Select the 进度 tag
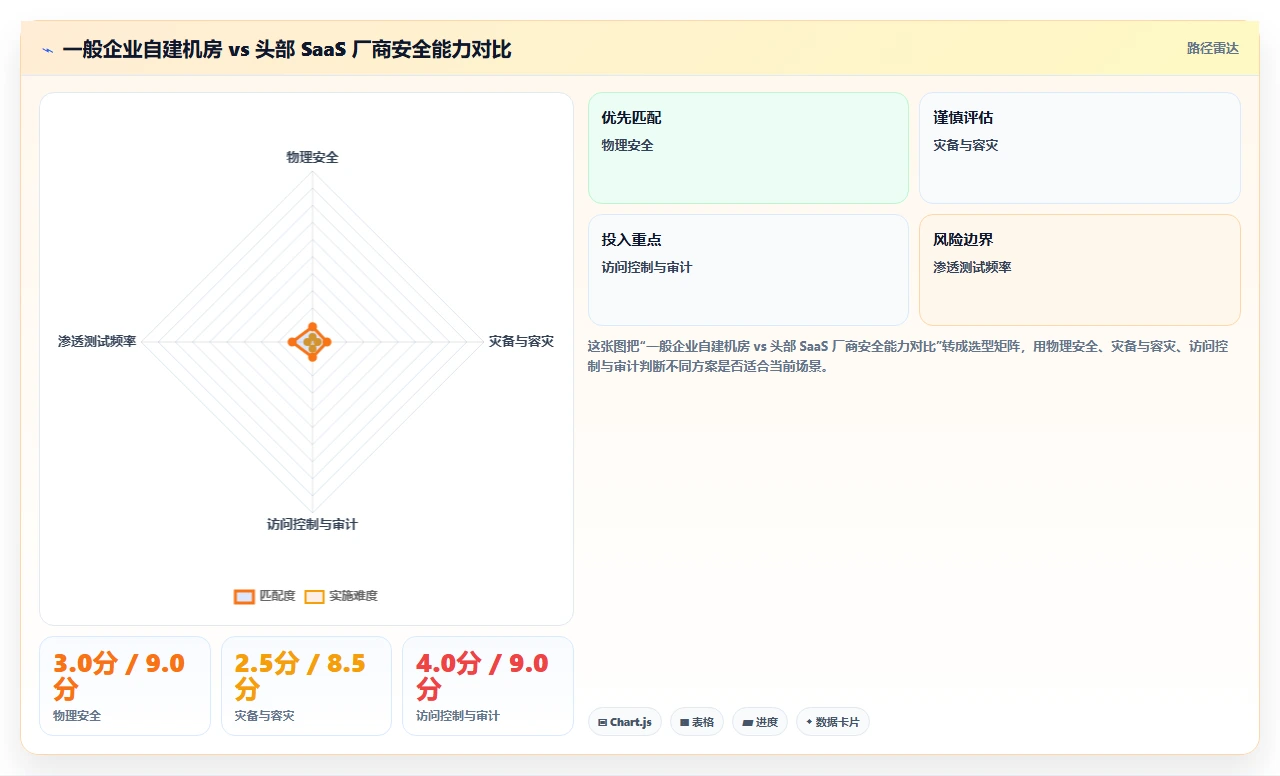The image size is (1280, 776). point(760,722)
